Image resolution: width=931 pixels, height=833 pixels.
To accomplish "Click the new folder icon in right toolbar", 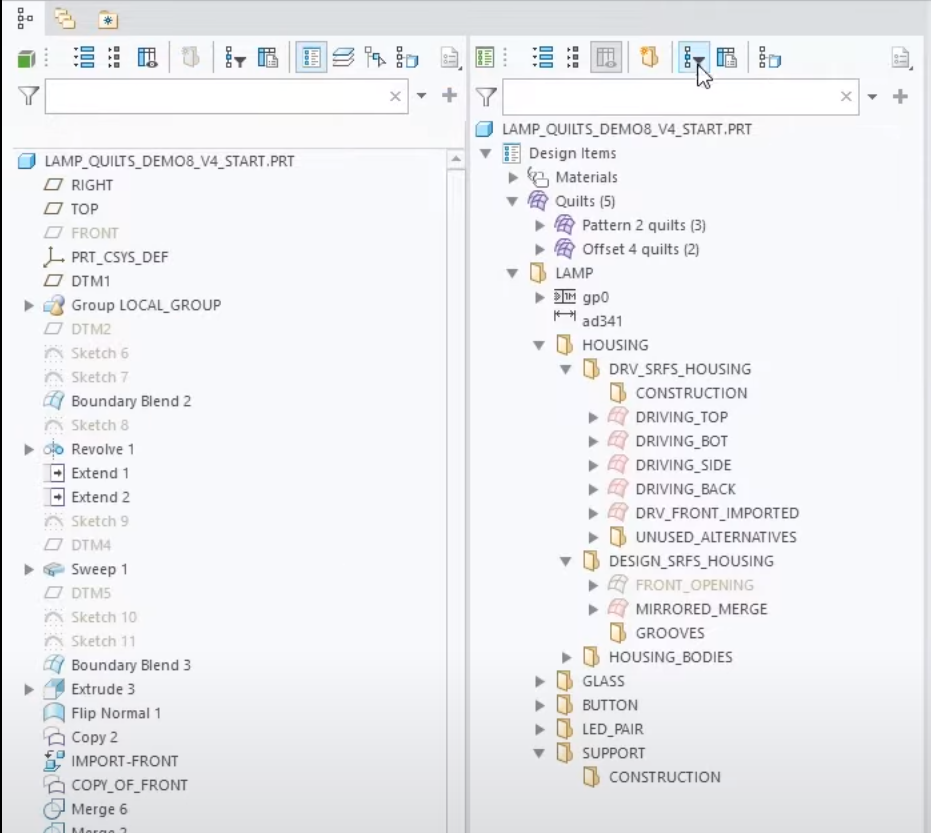I will pyautogui.click(x=649, y=58).
